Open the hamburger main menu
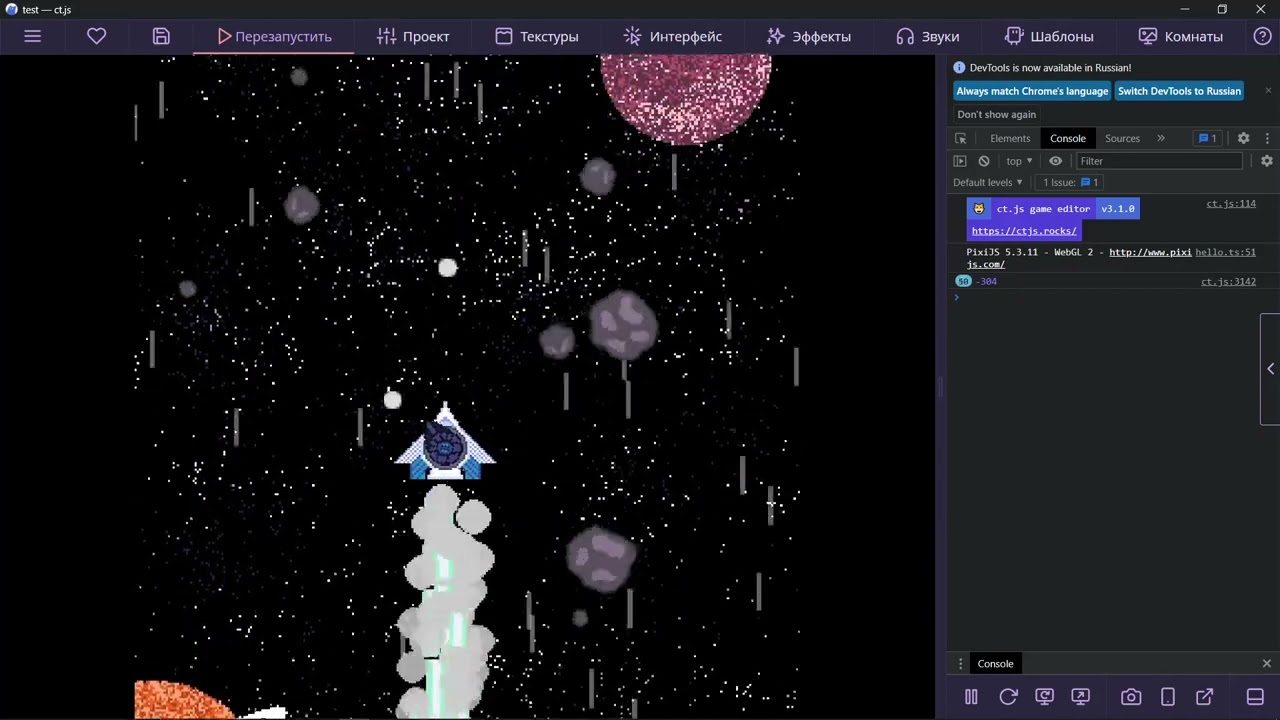Viewport: 1280px width, 720px height. [x=32, y=36]
